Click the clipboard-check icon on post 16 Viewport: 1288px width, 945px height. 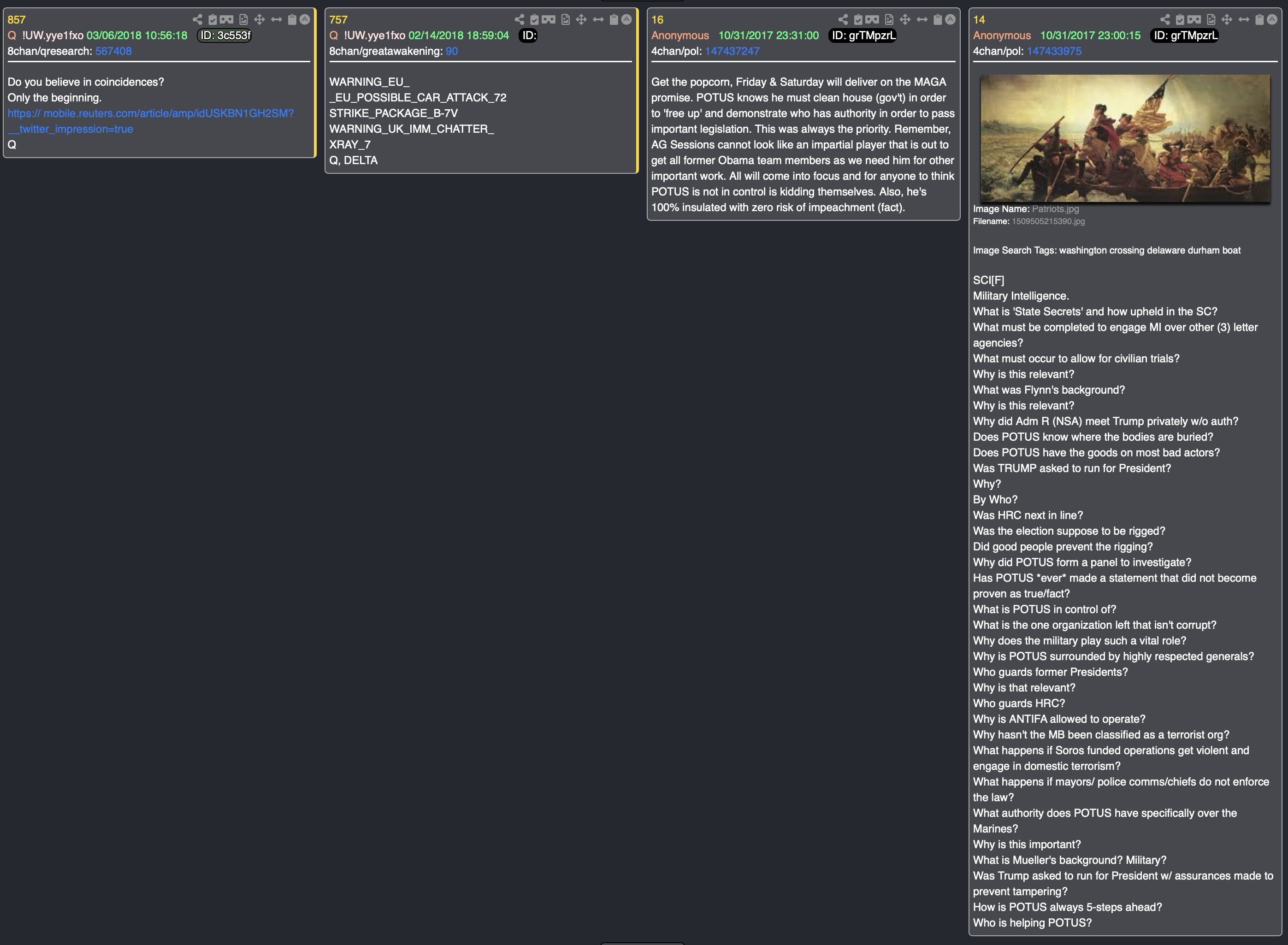tap(858, 19)
